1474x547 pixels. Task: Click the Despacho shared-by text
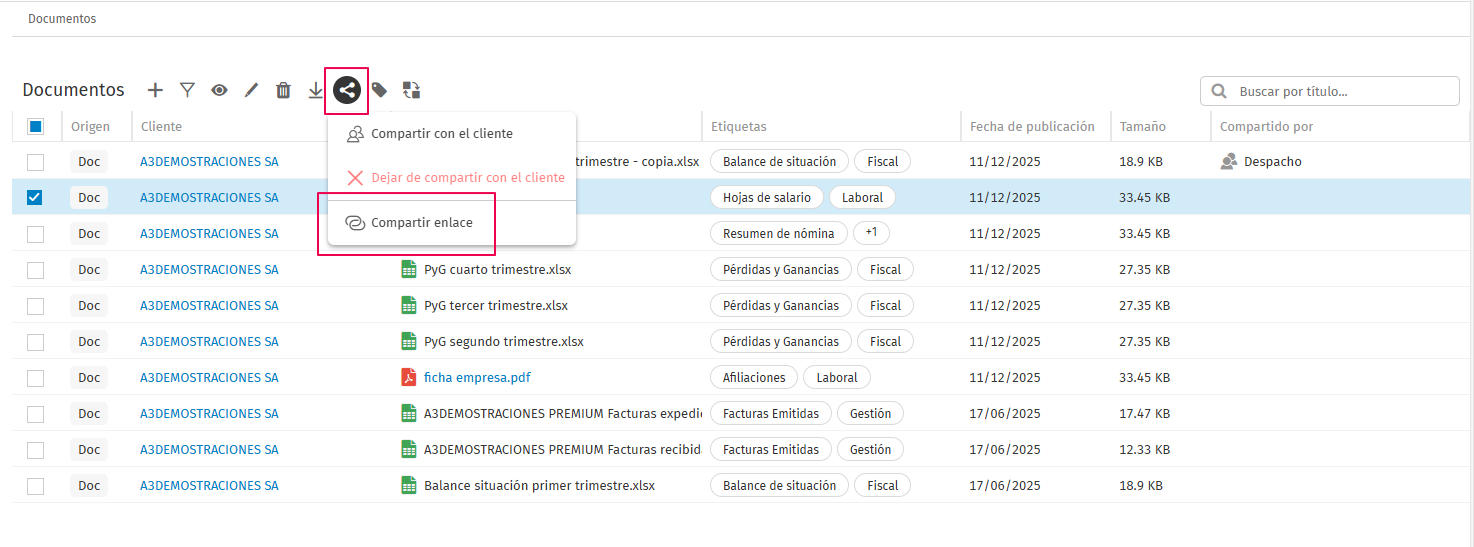[x=1273, y=161]
